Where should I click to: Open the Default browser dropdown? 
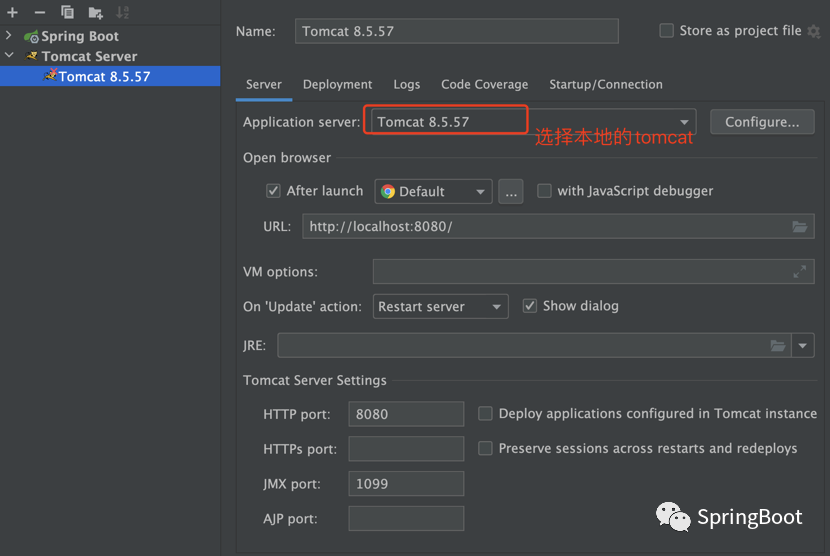(480, 192)
